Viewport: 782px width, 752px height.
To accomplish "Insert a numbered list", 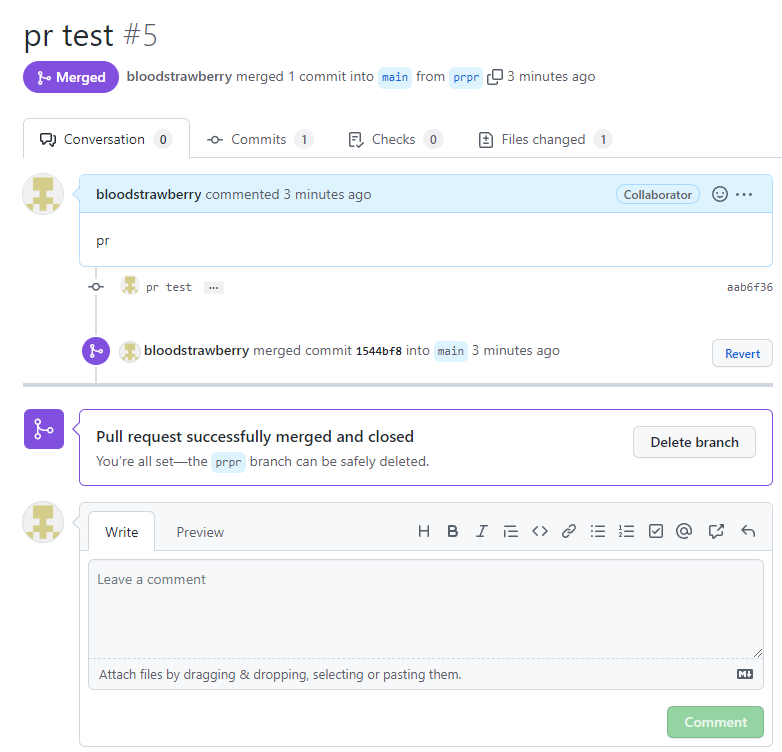I will (626, 531).
